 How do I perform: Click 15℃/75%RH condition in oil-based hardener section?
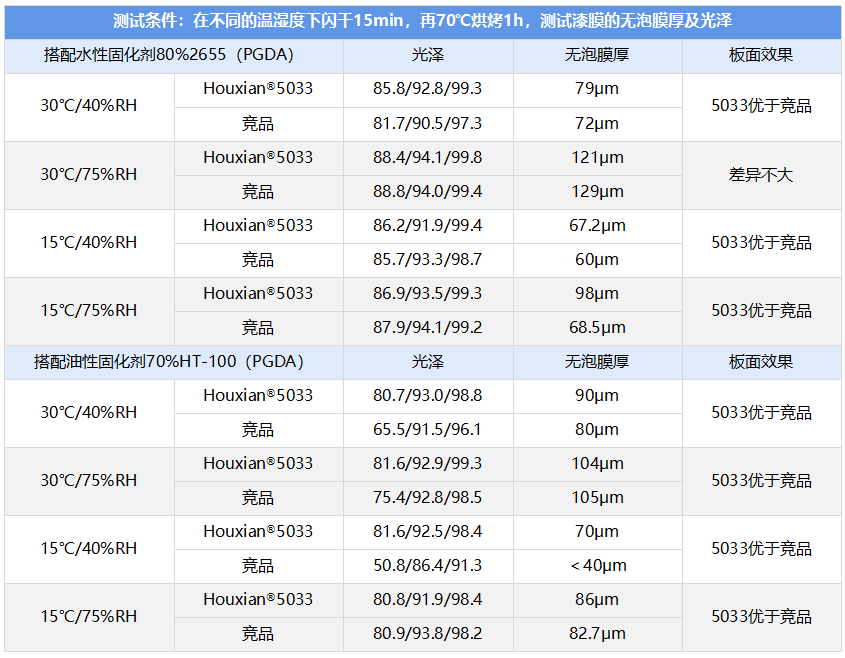click(89, 617)
